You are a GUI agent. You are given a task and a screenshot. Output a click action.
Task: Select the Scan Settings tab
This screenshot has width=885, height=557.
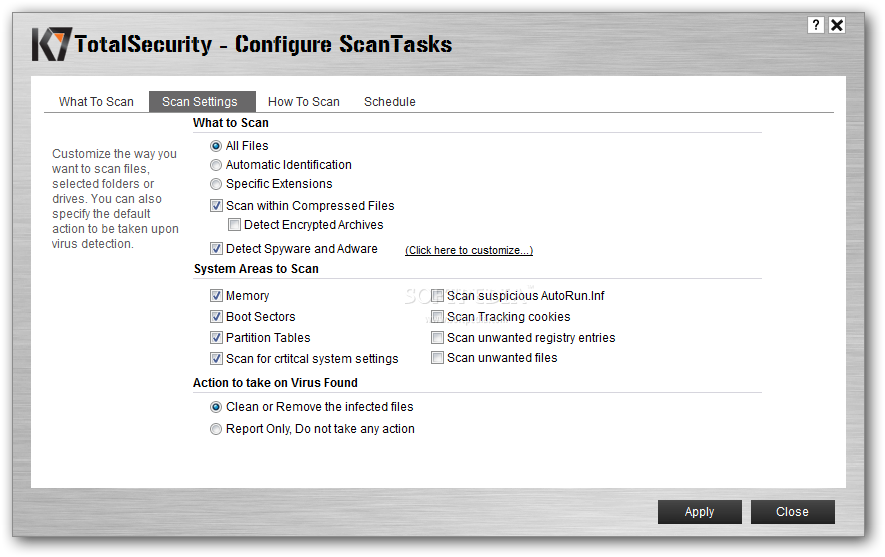tap(202, 102)
